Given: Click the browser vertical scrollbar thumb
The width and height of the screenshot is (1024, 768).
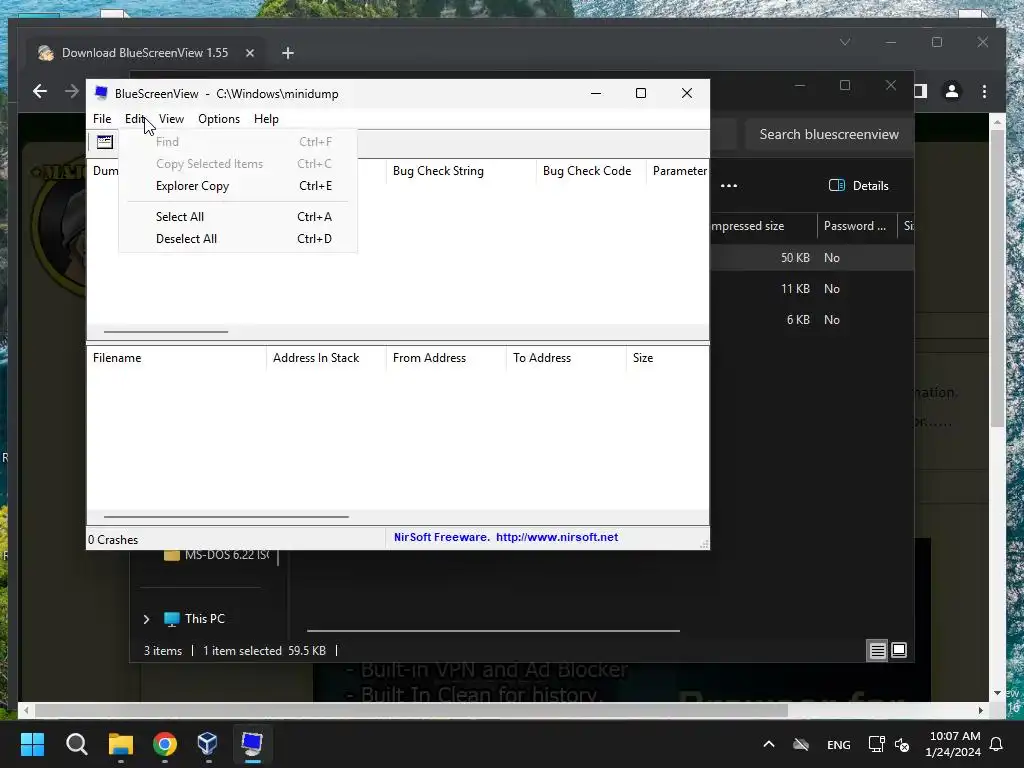Looking at the screenshot, I should coord(997,279).
